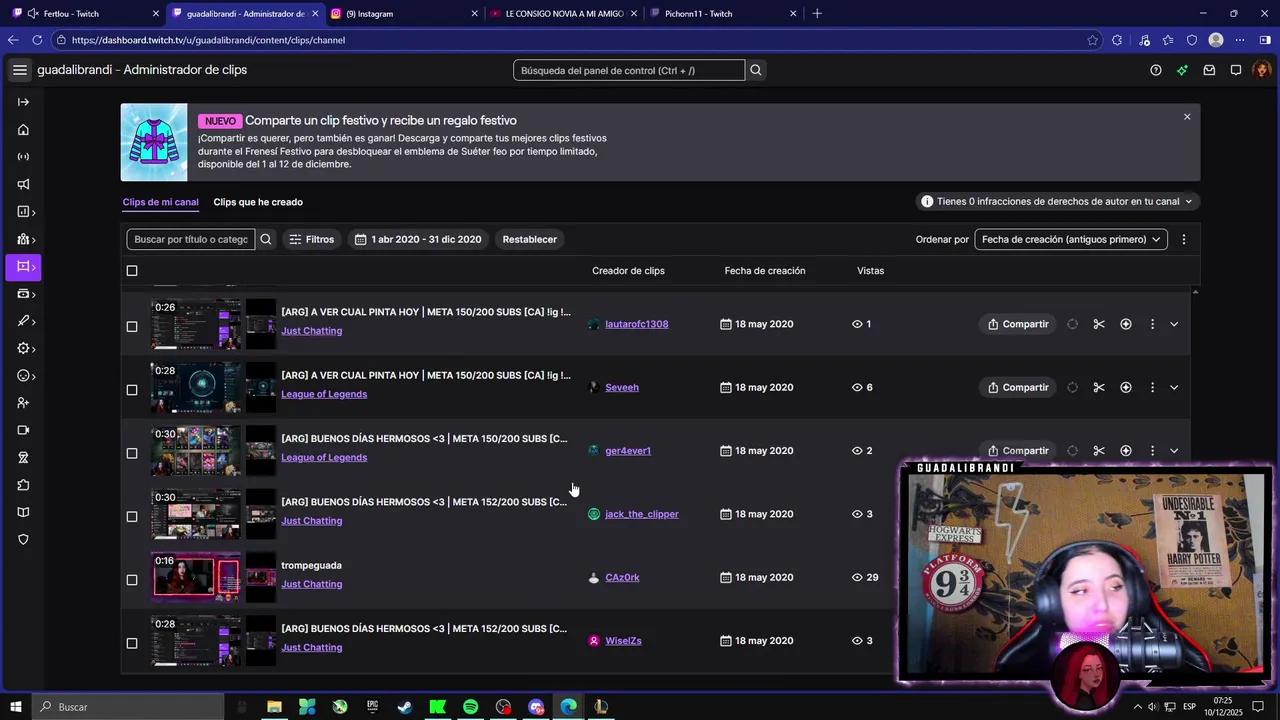Open the date range picker 1 abr 2020
The width and height of the screenshot is (1280, 720).
click(x=418, y=239)
